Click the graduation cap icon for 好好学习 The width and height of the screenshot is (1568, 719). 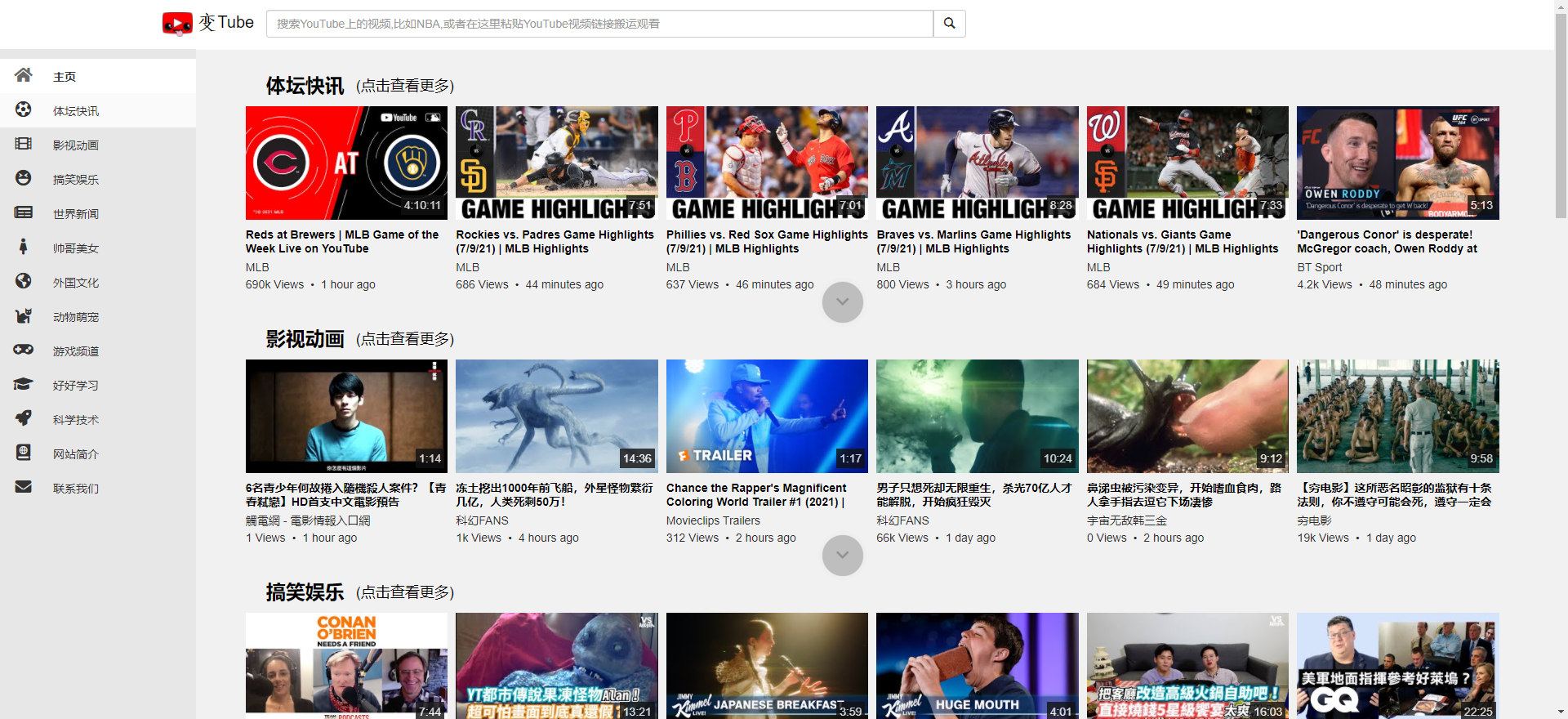click(24, 384)
